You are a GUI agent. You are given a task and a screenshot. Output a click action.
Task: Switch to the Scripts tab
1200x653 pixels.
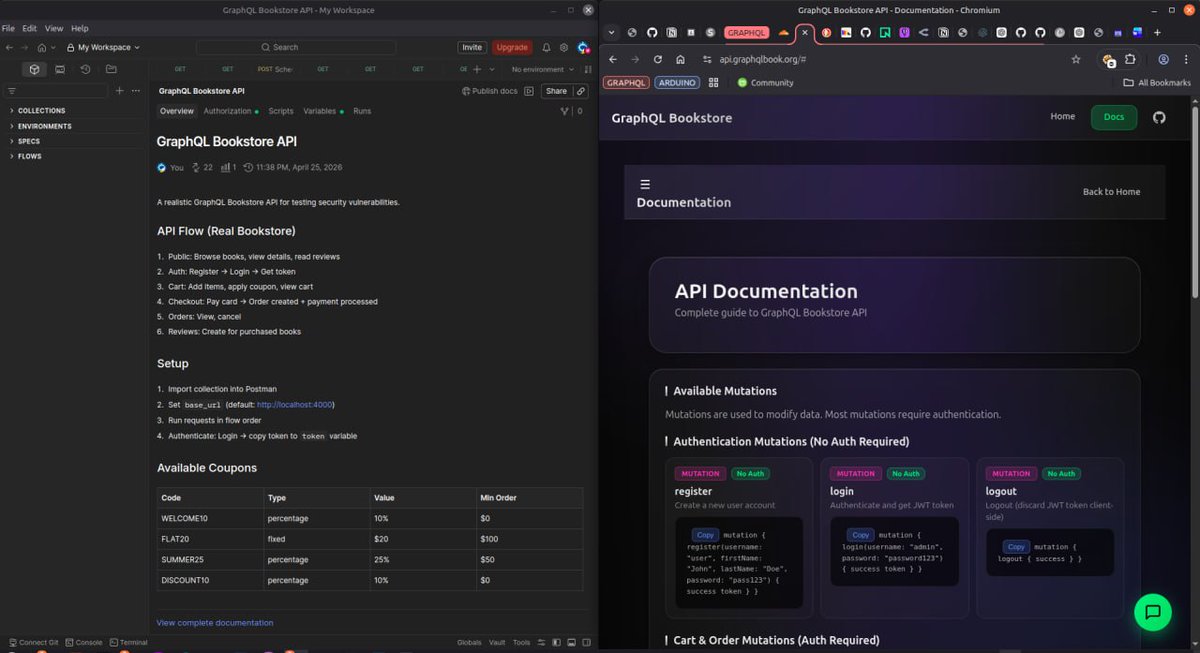pyautogui.click(x=281, y=111)
